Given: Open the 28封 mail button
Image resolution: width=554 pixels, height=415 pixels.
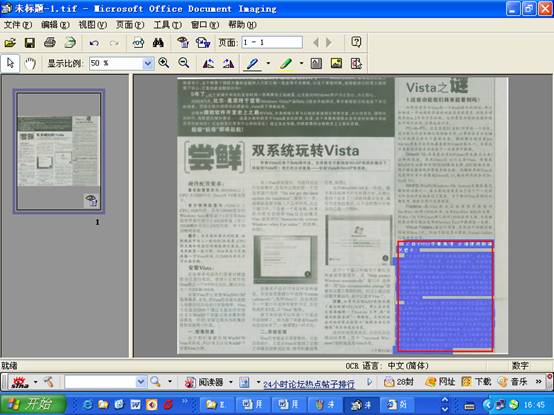Looking at the screenshot, I should [x=399, y=382].
